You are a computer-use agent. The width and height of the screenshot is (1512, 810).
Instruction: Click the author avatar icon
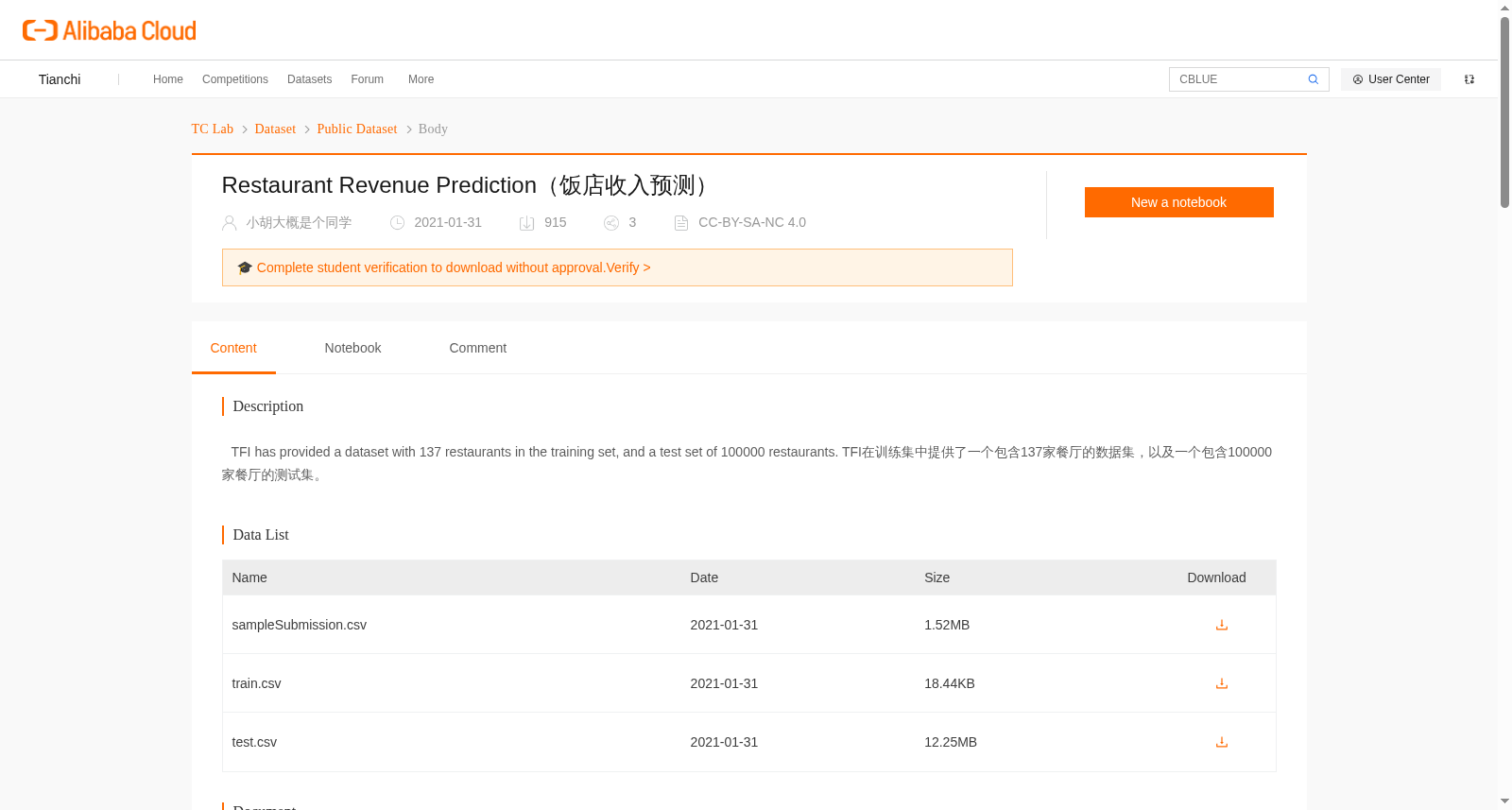tap(230, 223)
